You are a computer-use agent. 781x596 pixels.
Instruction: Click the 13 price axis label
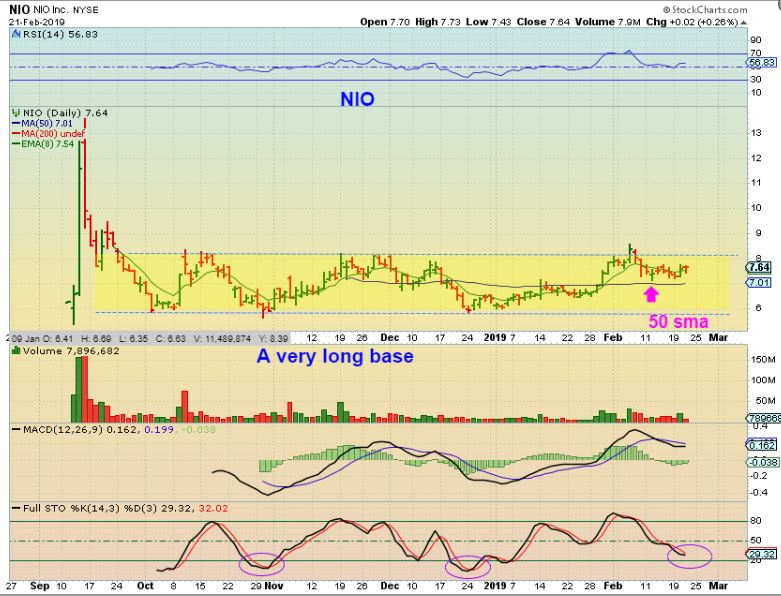pyautogui.click(x=756, y=132)
